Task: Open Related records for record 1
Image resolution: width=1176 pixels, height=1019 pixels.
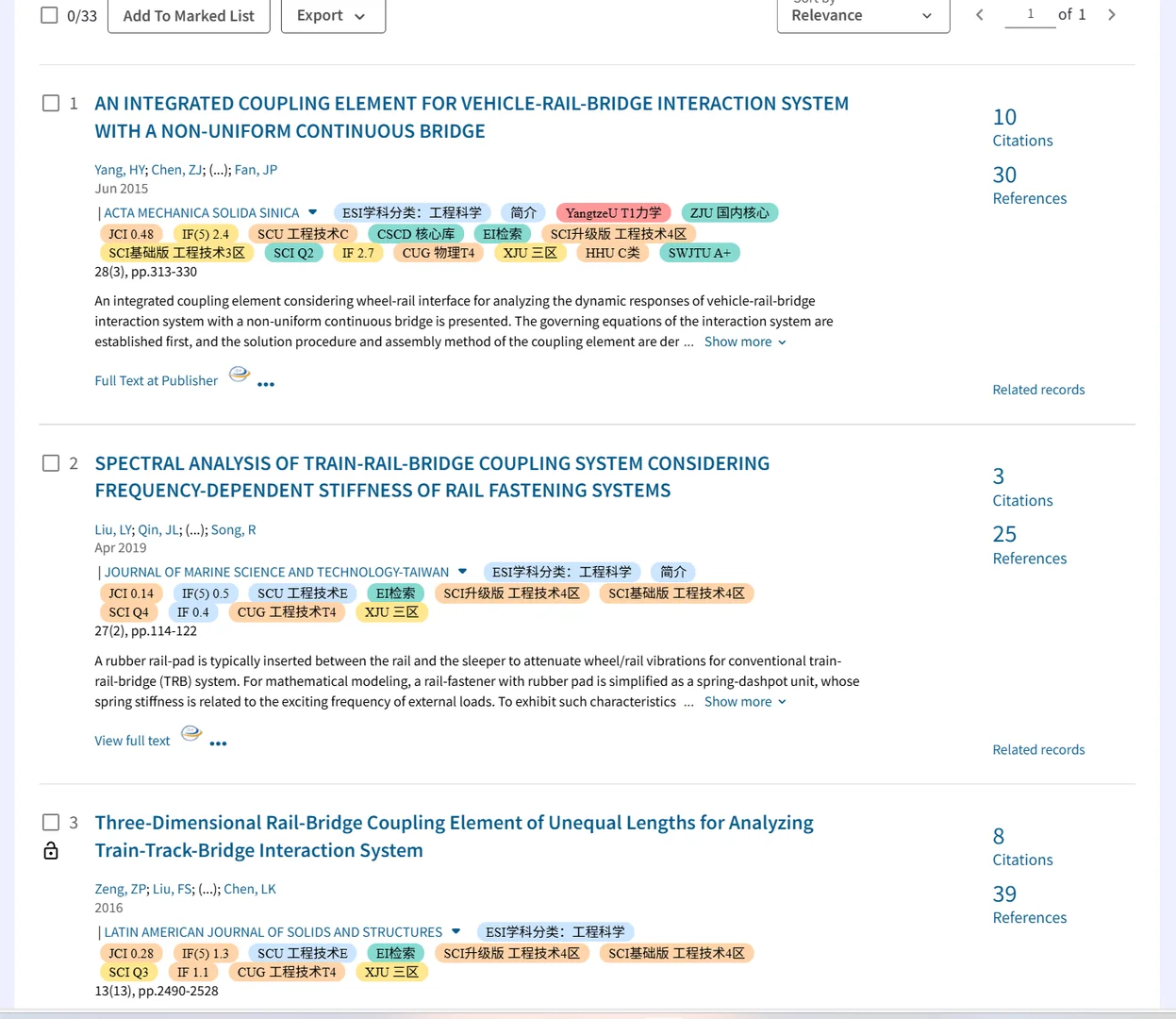Action: pyautogui.click(x=1038, y=390)
